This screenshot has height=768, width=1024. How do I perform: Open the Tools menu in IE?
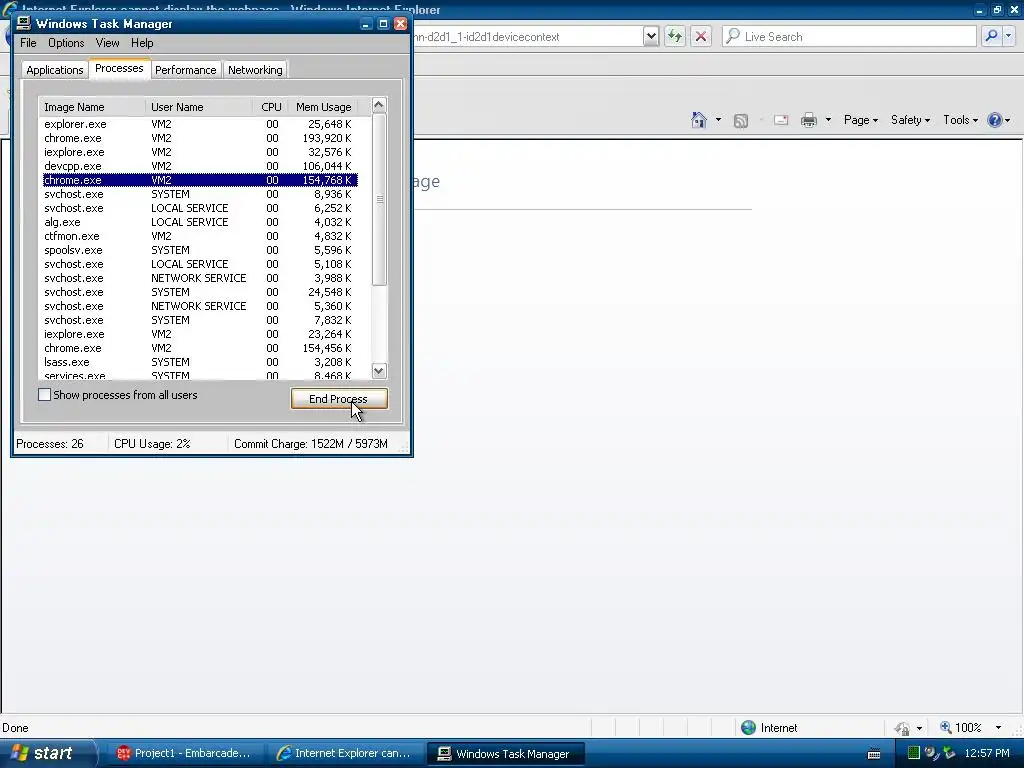(960, 120)
